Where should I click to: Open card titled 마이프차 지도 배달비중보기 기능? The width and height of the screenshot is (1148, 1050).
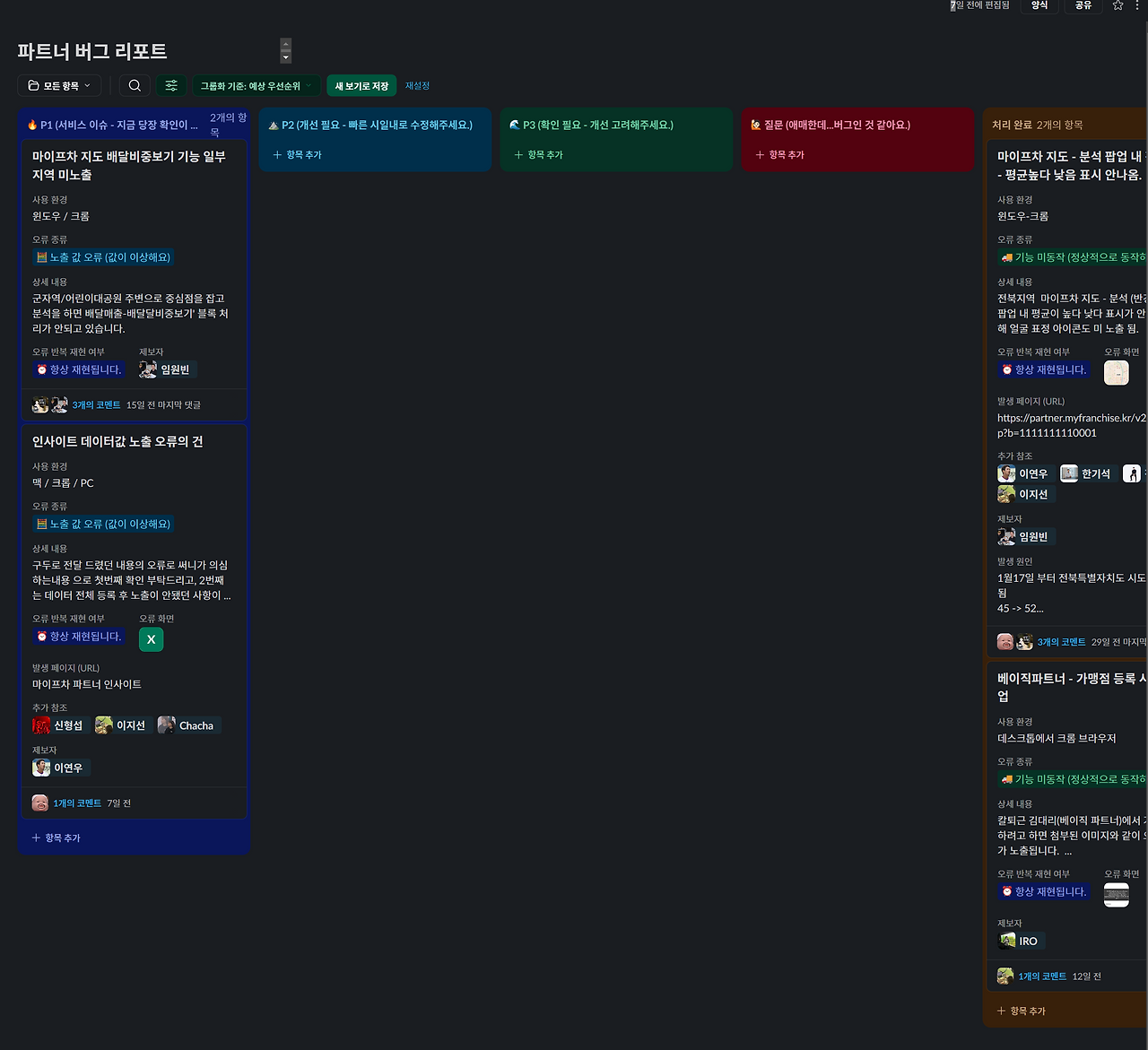tap(129, 165)
